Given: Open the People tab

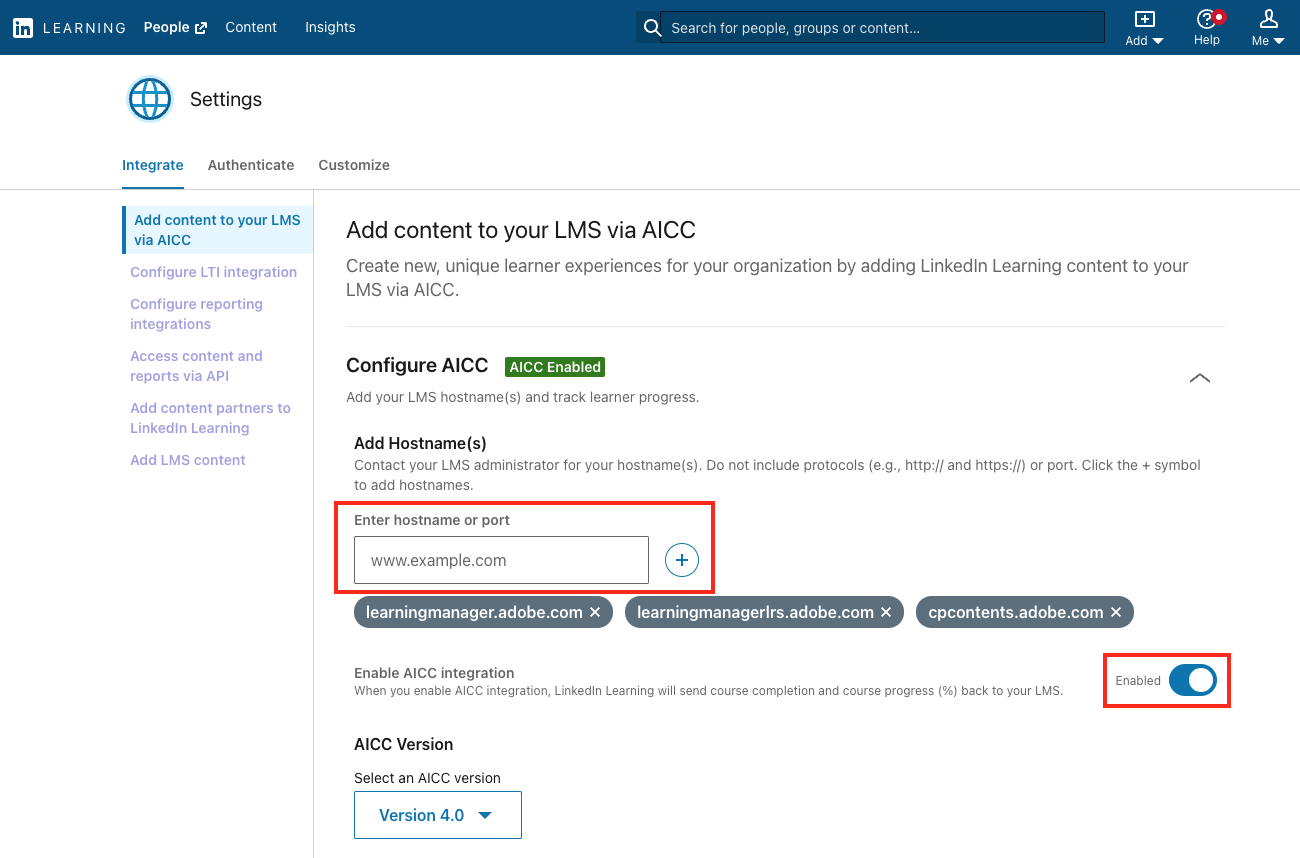Looking at the screenshot, I should (175, 27).
